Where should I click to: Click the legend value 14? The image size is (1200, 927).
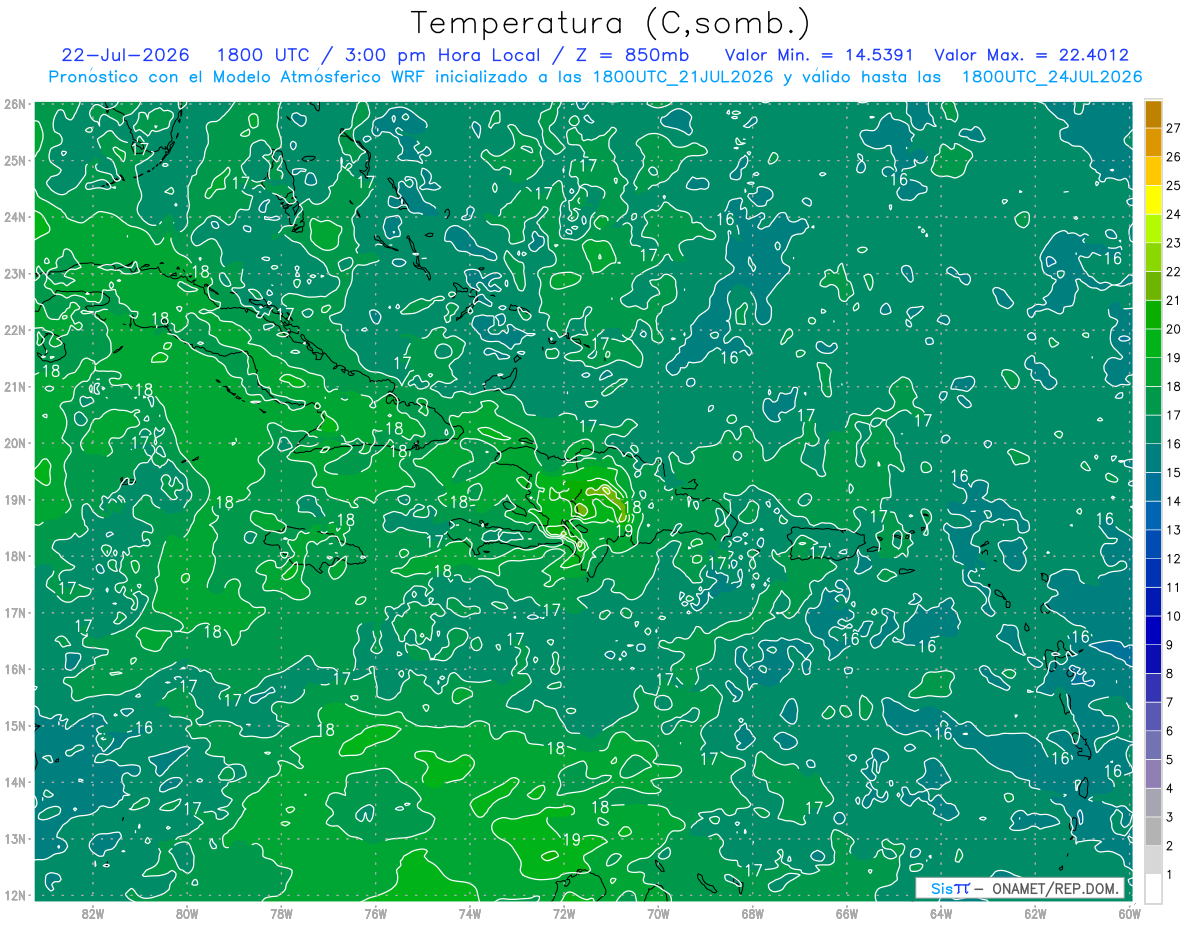[1173, 501]
